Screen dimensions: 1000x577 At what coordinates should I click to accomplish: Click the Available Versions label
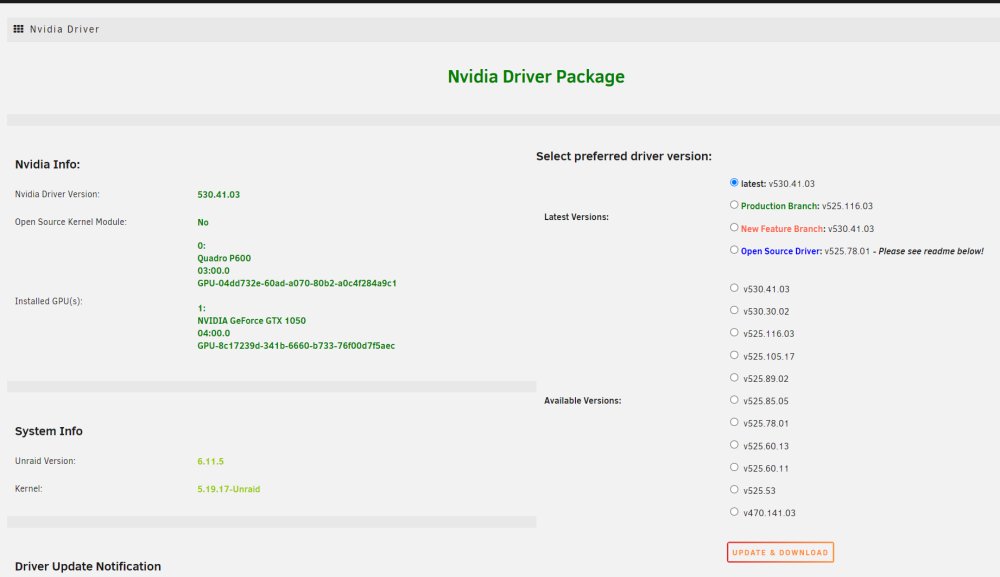coord(582,400)
